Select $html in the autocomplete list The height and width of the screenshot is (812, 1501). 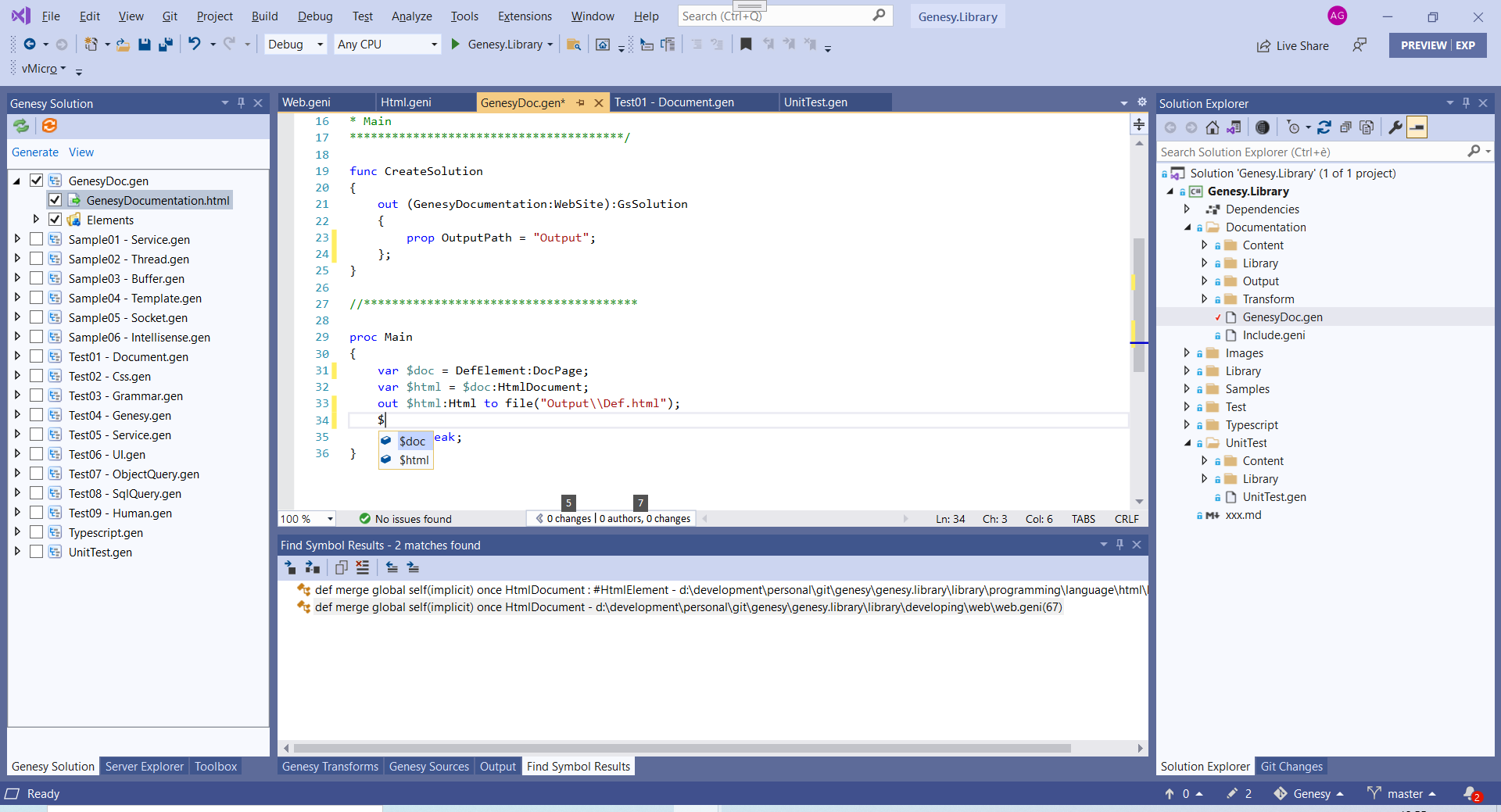pyautogui.click(x=407, y=460)
